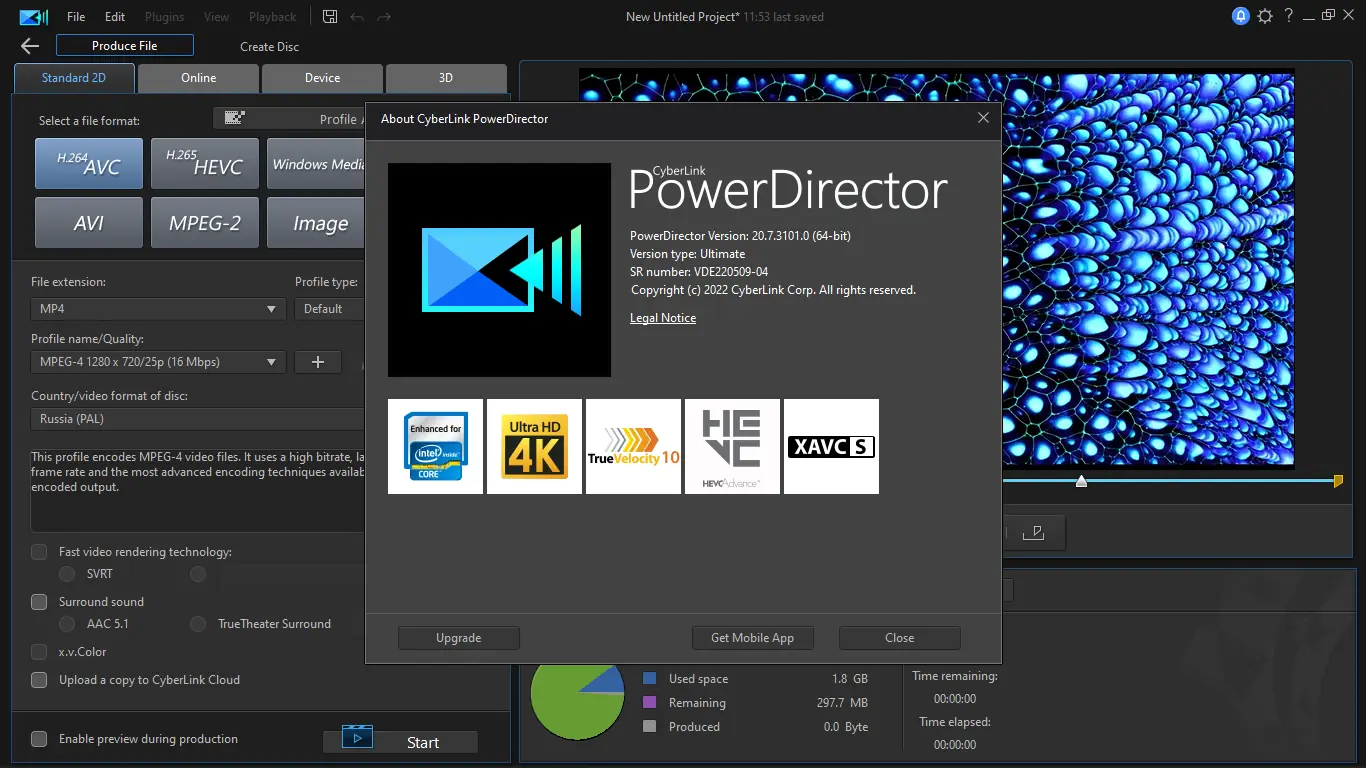The width and height of the screenshot is (1366, 768).
Task: Open help with the question mark icon
Action: click(1290, 16)
